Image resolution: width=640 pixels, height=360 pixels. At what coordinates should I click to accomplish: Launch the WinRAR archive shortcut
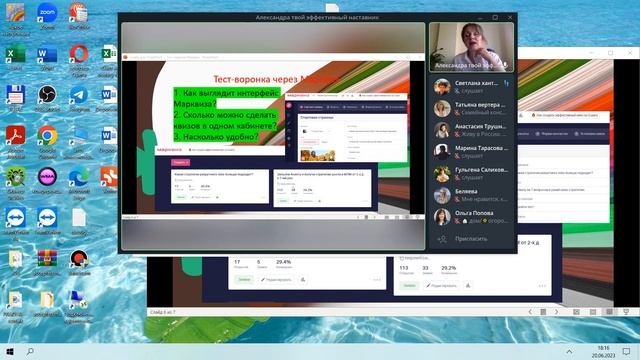tap(47, 258)
